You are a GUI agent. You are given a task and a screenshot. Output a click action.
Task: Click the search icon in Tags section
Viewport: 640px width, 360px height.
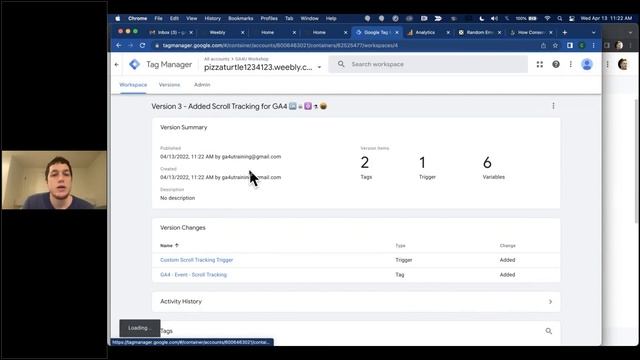549,331
